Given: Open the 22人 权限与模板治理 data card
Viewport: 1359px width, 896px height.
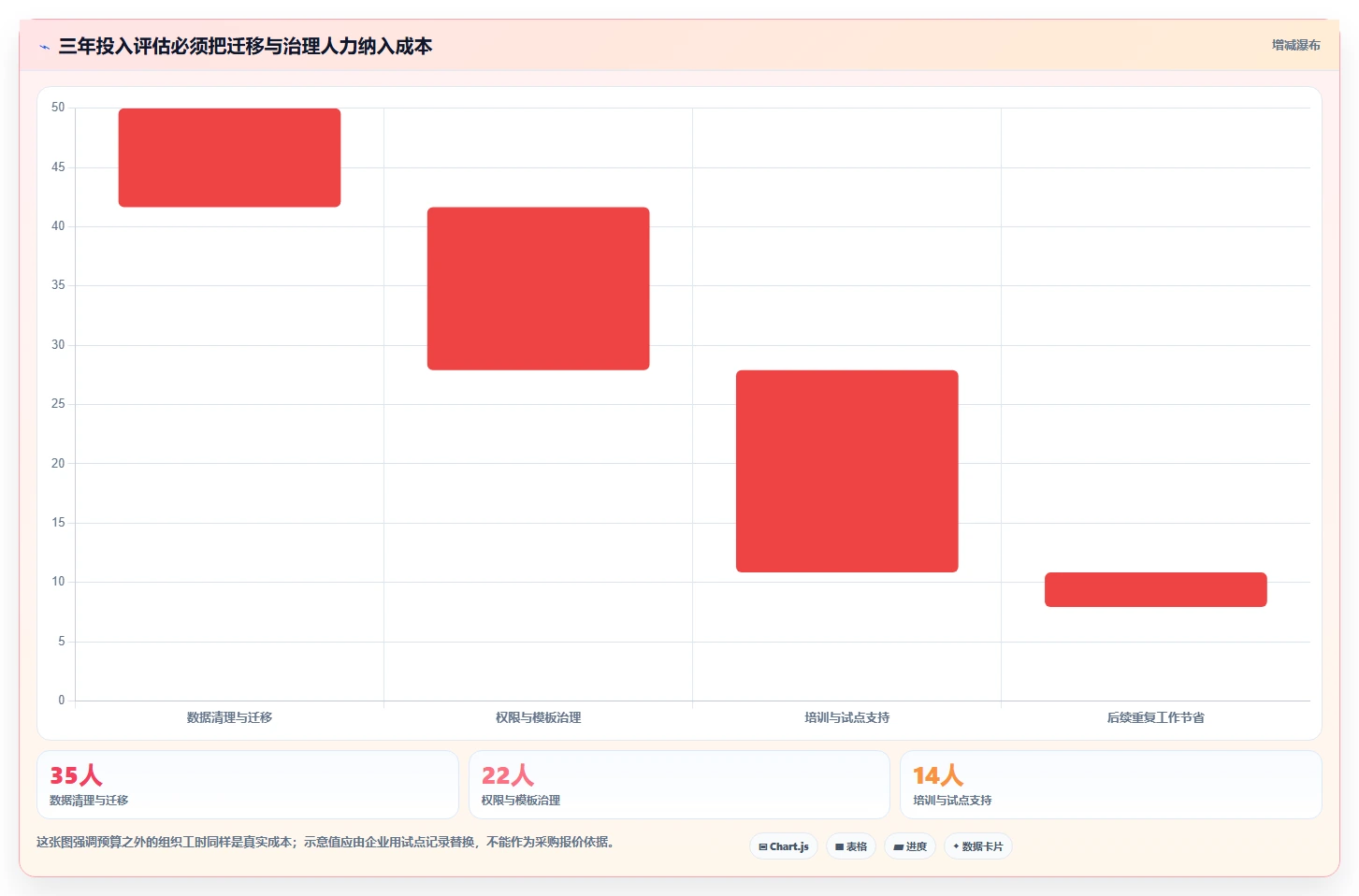Looking at the screenshot, I should coord(679,785).
